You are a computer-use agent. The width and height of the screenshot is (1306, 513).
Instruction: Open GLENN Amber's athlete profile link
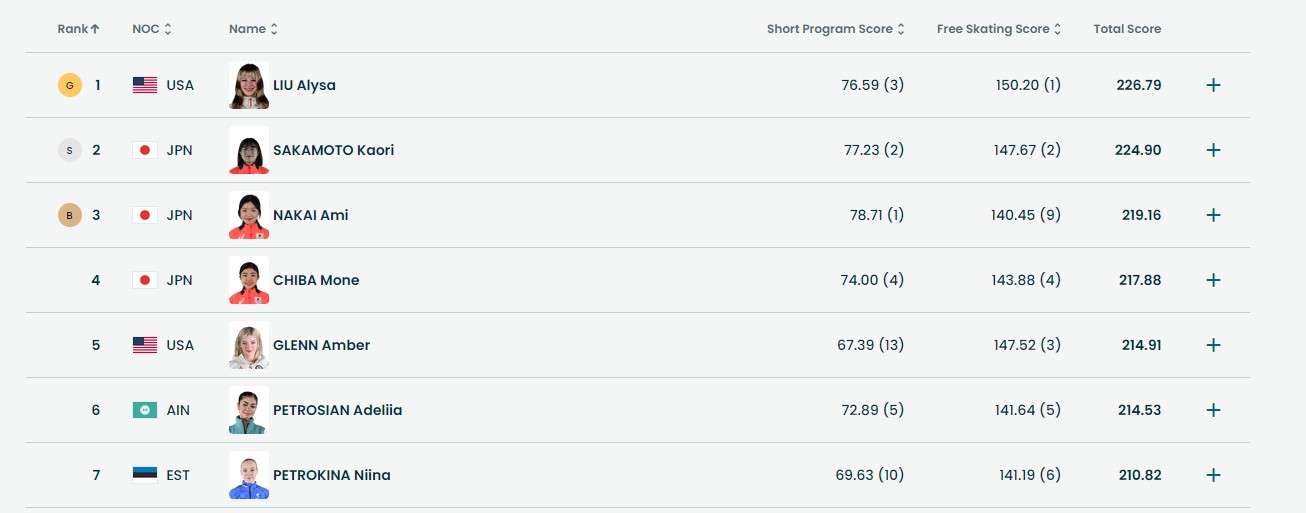tap(321, 345)
